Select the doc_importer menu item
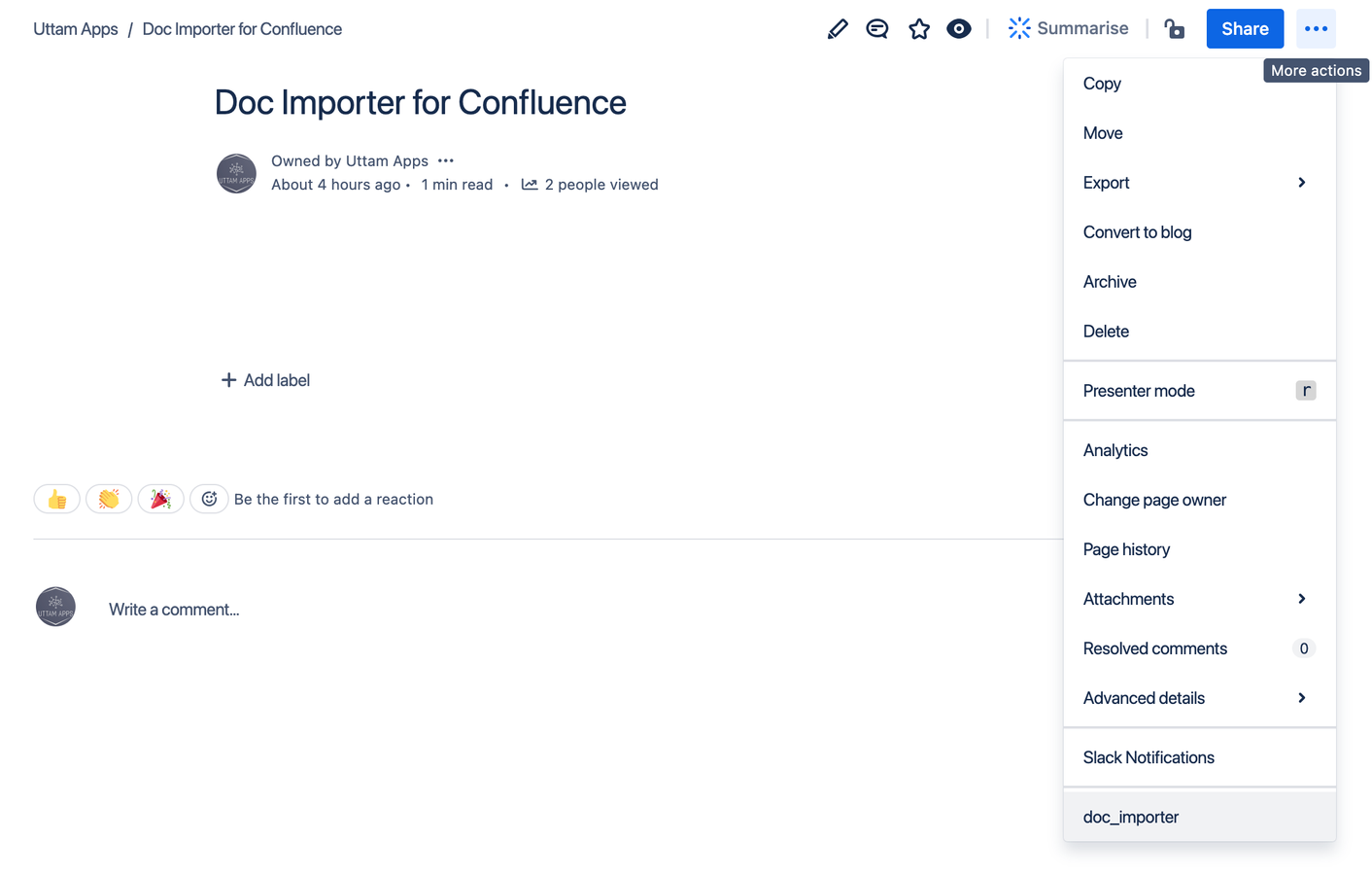1372x875 pixels. pyautogui.click(x=1199, y=817)
